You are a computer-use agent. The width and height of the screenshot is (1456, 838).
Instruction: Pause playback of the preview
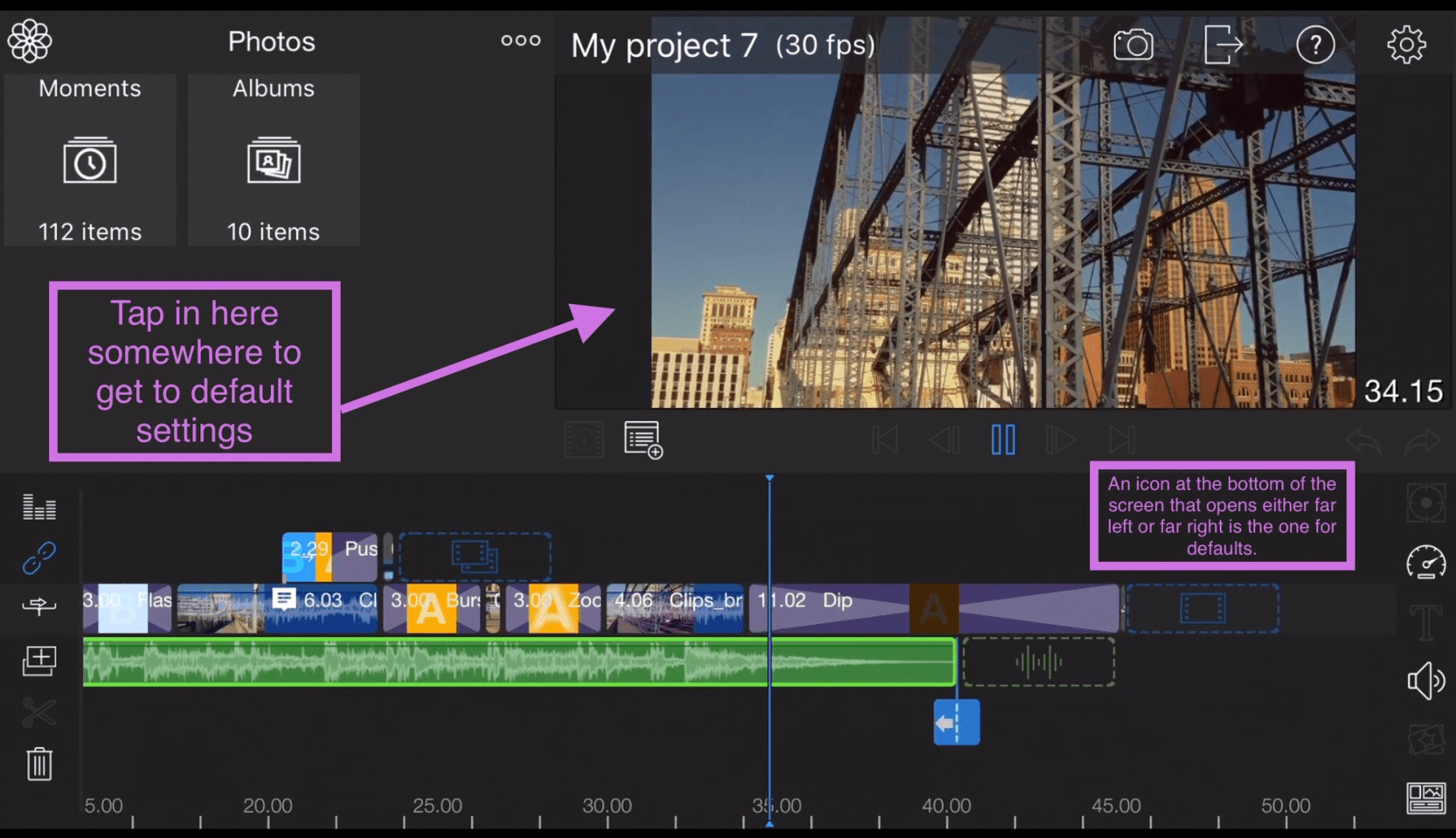[1002, 440]
